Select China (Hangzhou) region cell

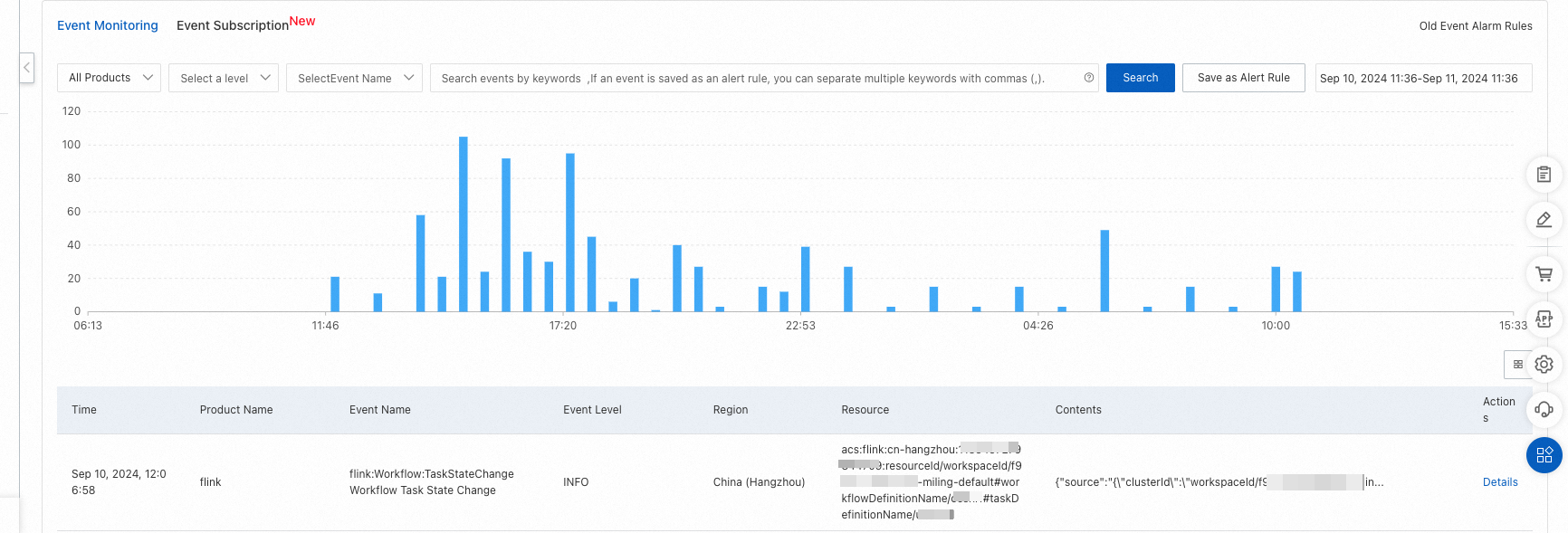[x=759, y=482]
